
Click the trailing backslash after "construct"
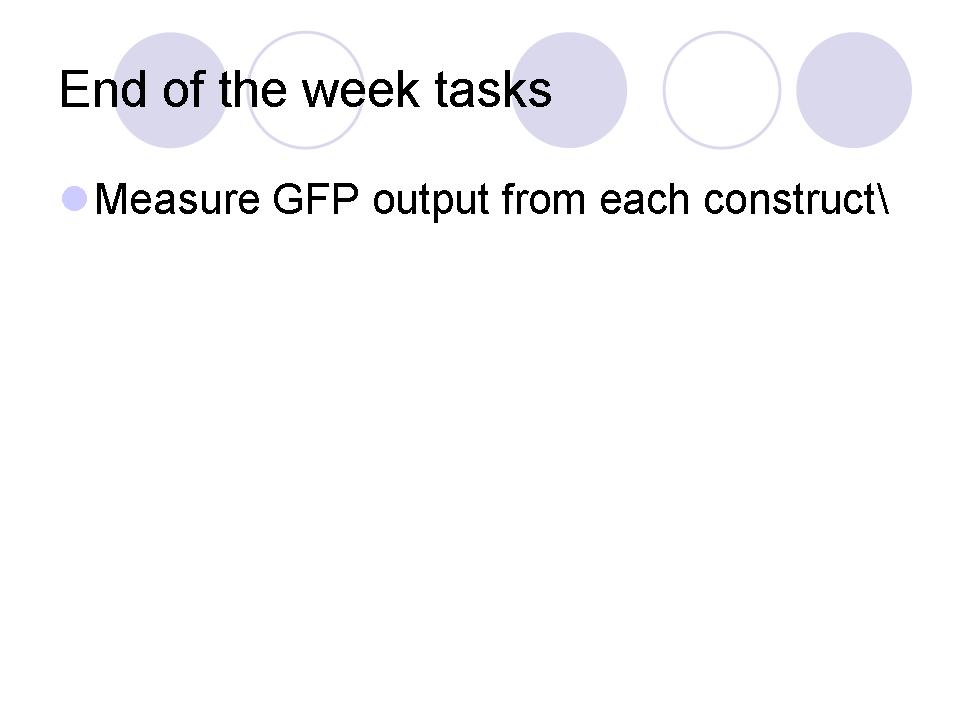[881, 200]
